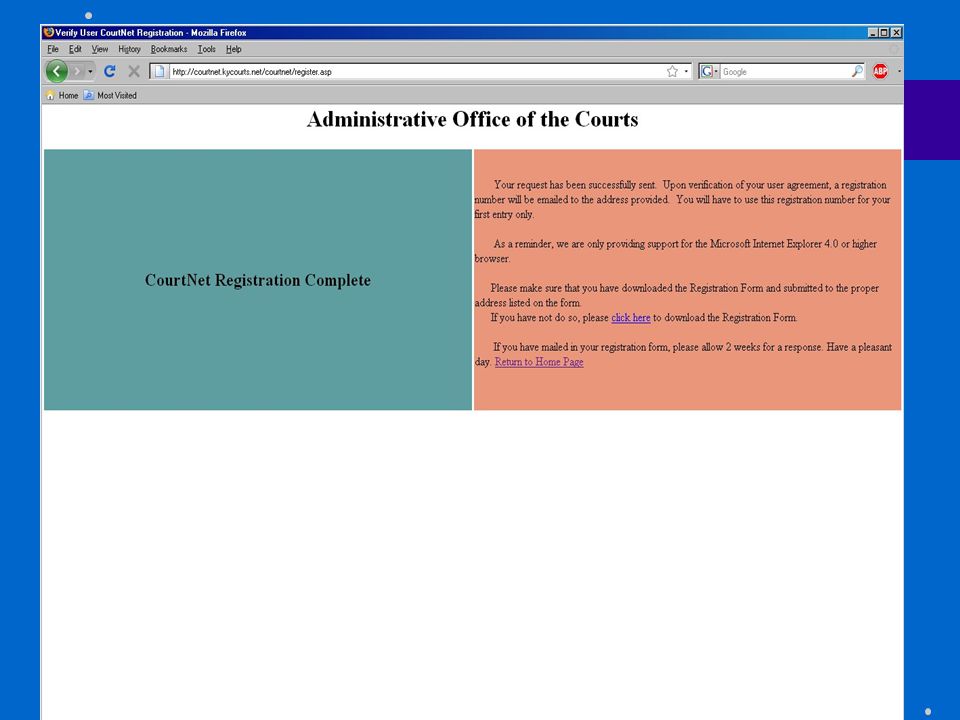960x720 pixels.
Task: Open the Tools menu
Action: [x=206, y=49]
